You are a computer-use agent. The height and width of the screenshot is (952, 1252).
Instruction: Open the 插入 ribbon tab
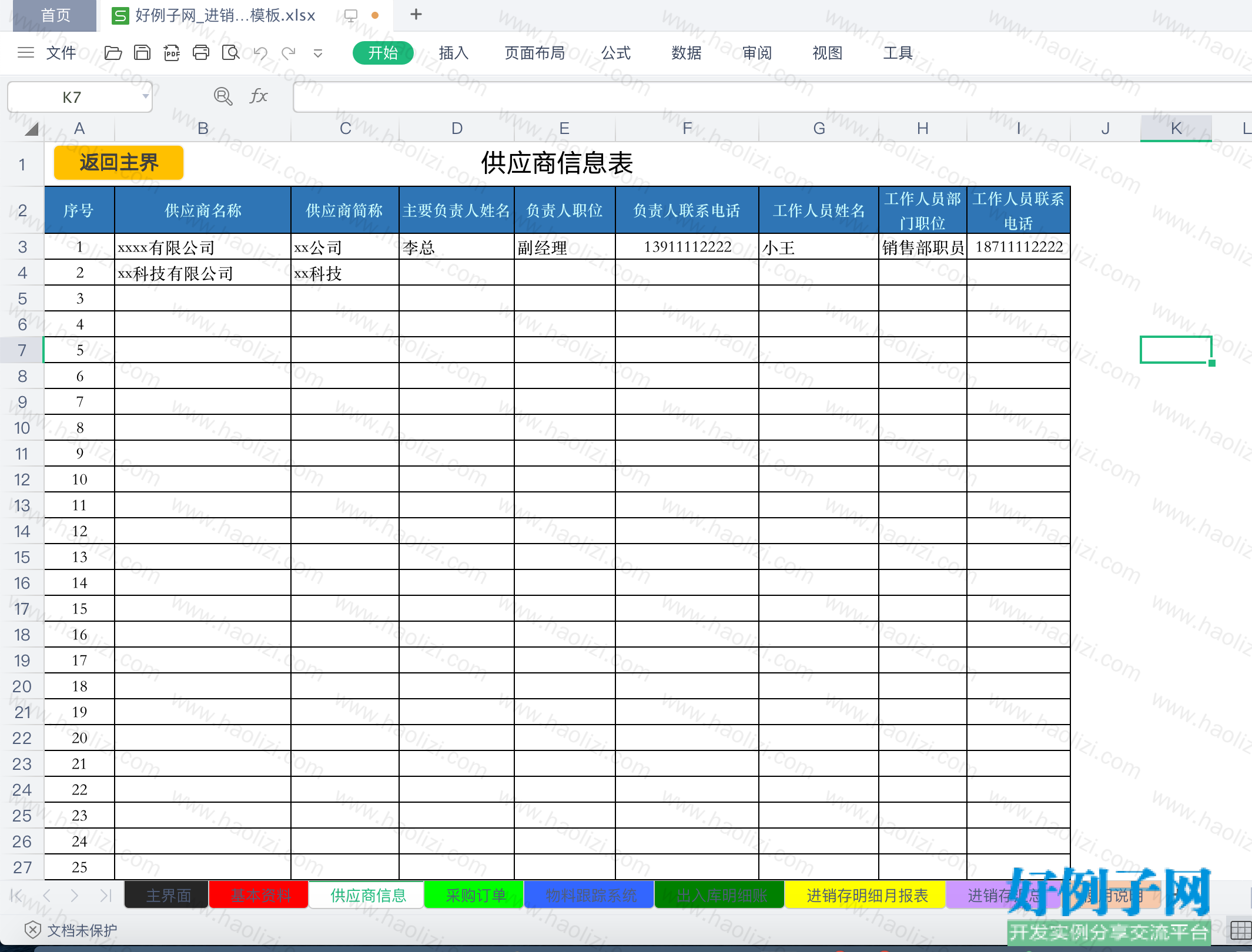tap(454, 53)
